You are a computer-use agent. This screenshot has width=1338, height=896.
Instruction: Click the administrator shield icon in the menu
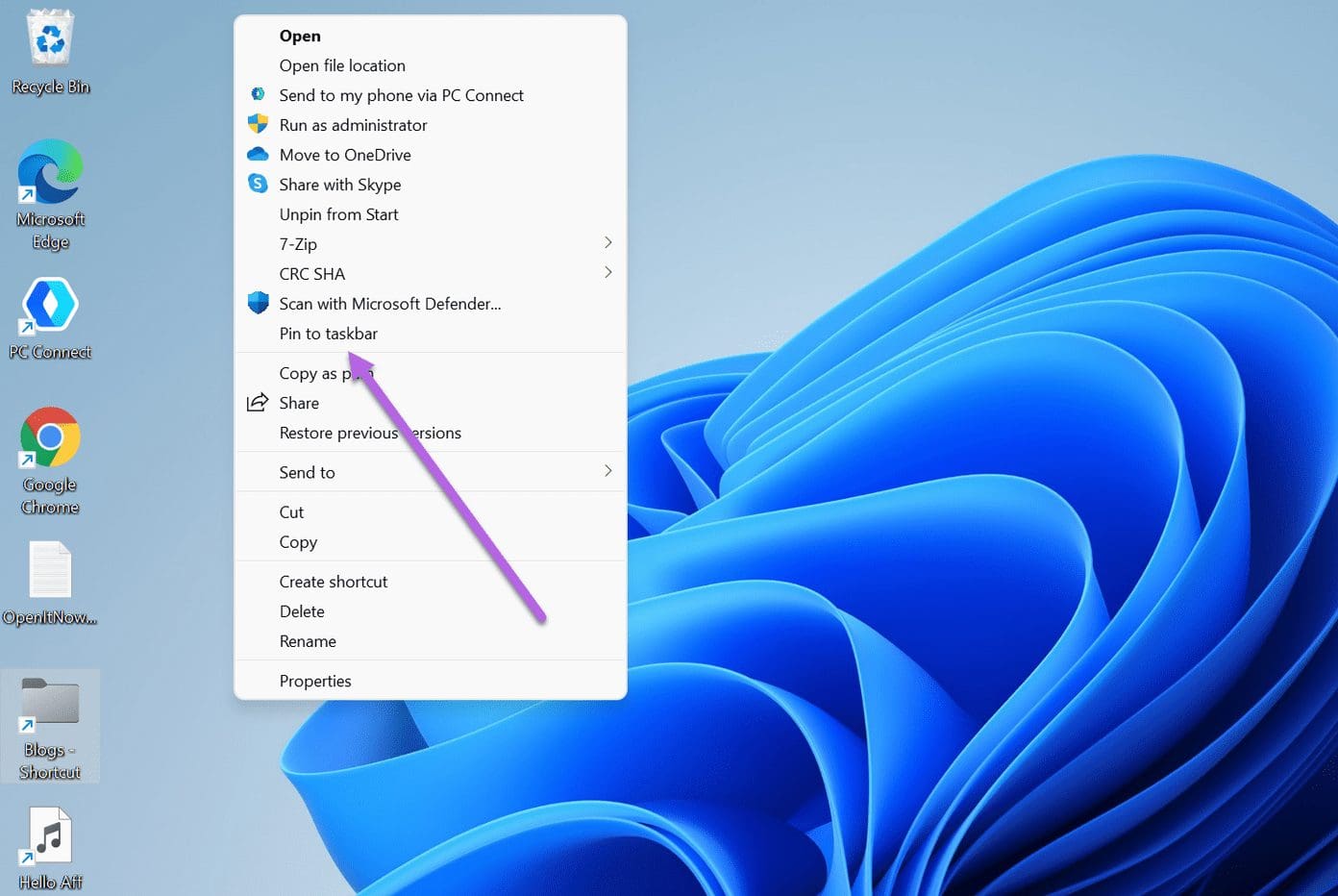[258, 124]
